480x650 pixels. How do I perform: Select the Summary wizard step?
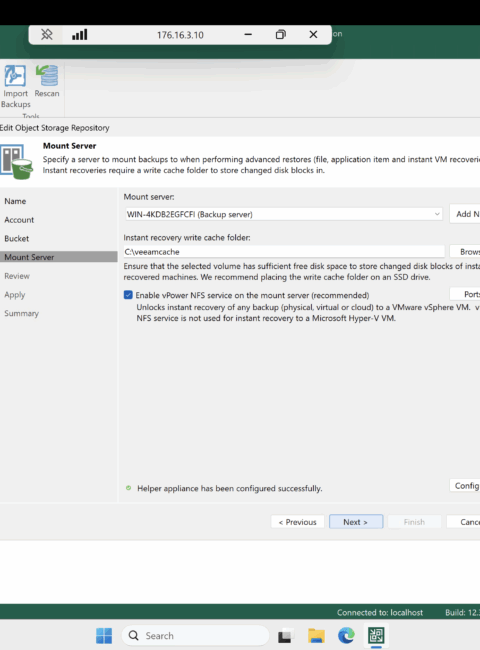click(x=22, y=313)
